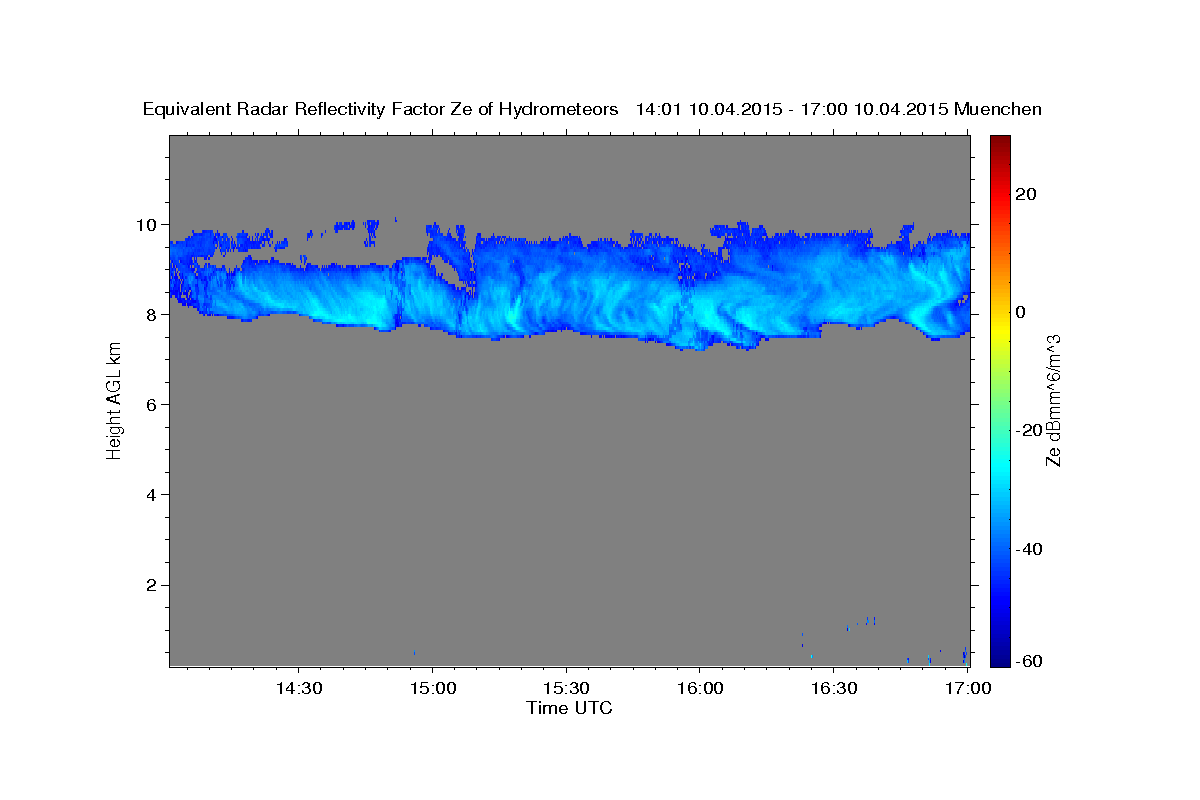
Task: Click the colorbar label -20
Action: (x=1029, y=430)
